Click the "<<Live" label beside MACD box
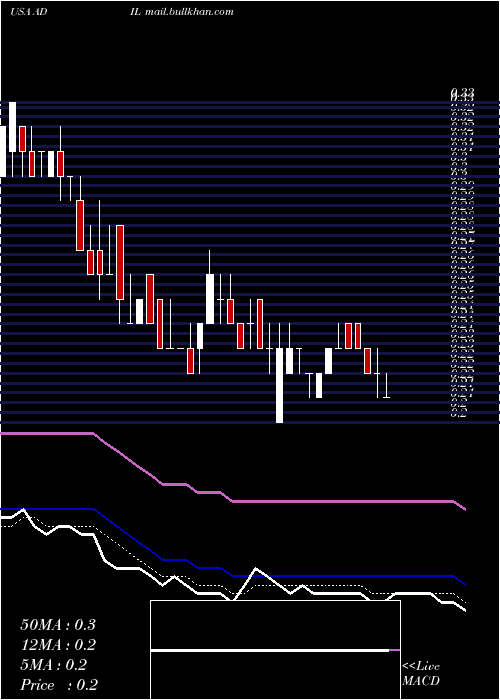 (x=421, y=666)
